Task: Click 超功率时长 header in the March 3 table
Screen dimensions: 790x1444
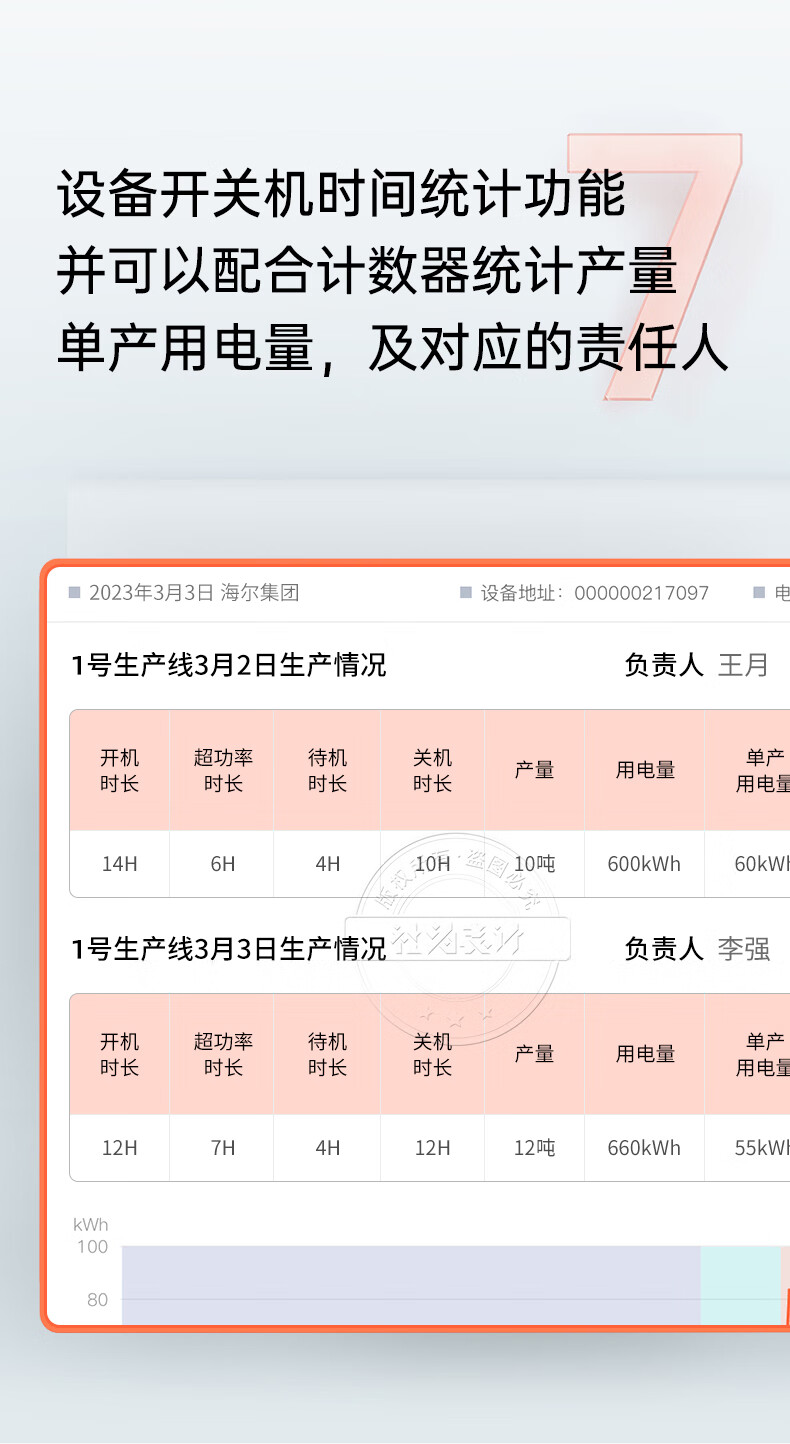Action: (223, 1054)
